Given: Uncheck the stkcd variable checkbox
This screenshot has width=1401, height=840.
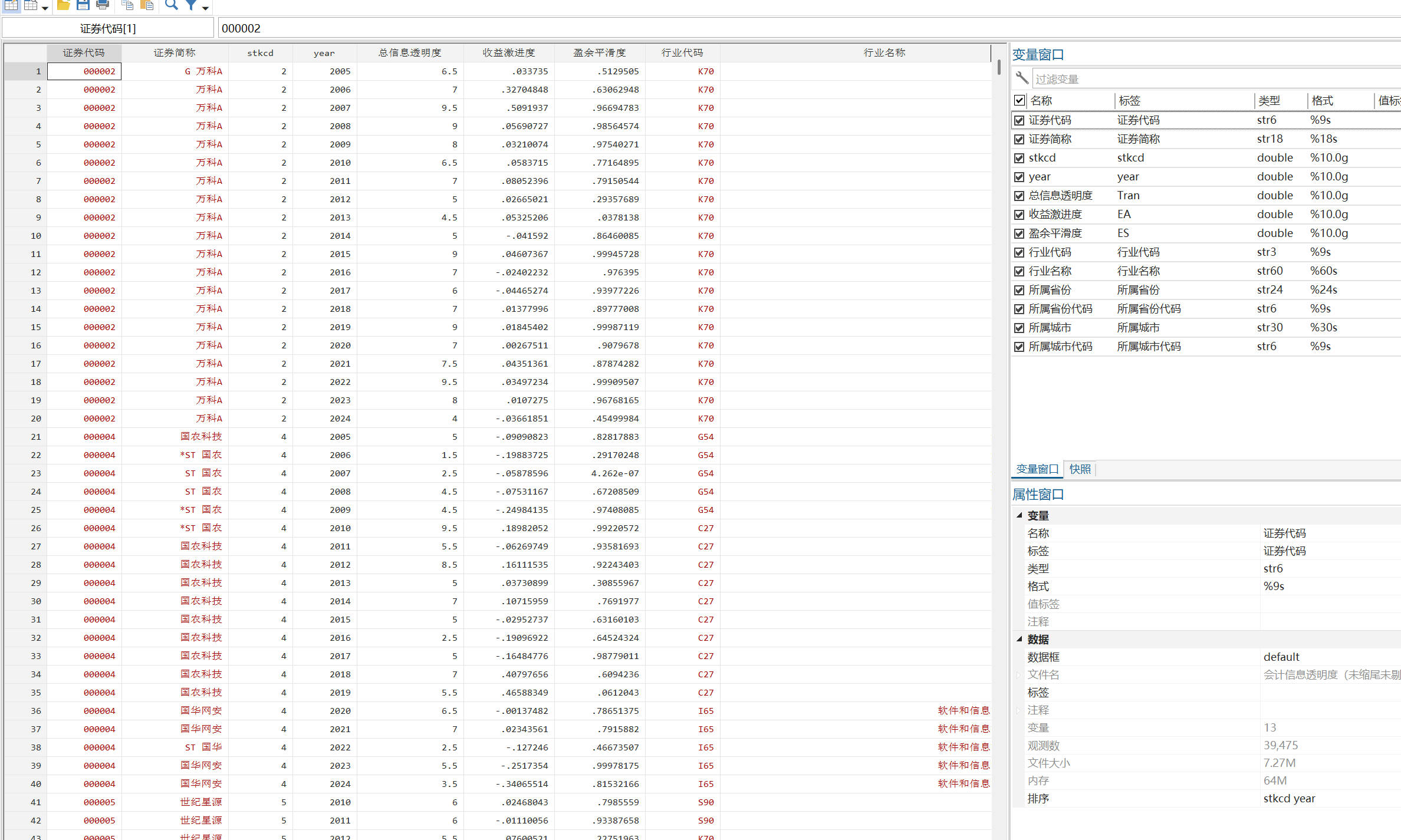Looking at the screenshot, I should (x=1019, y=158).
